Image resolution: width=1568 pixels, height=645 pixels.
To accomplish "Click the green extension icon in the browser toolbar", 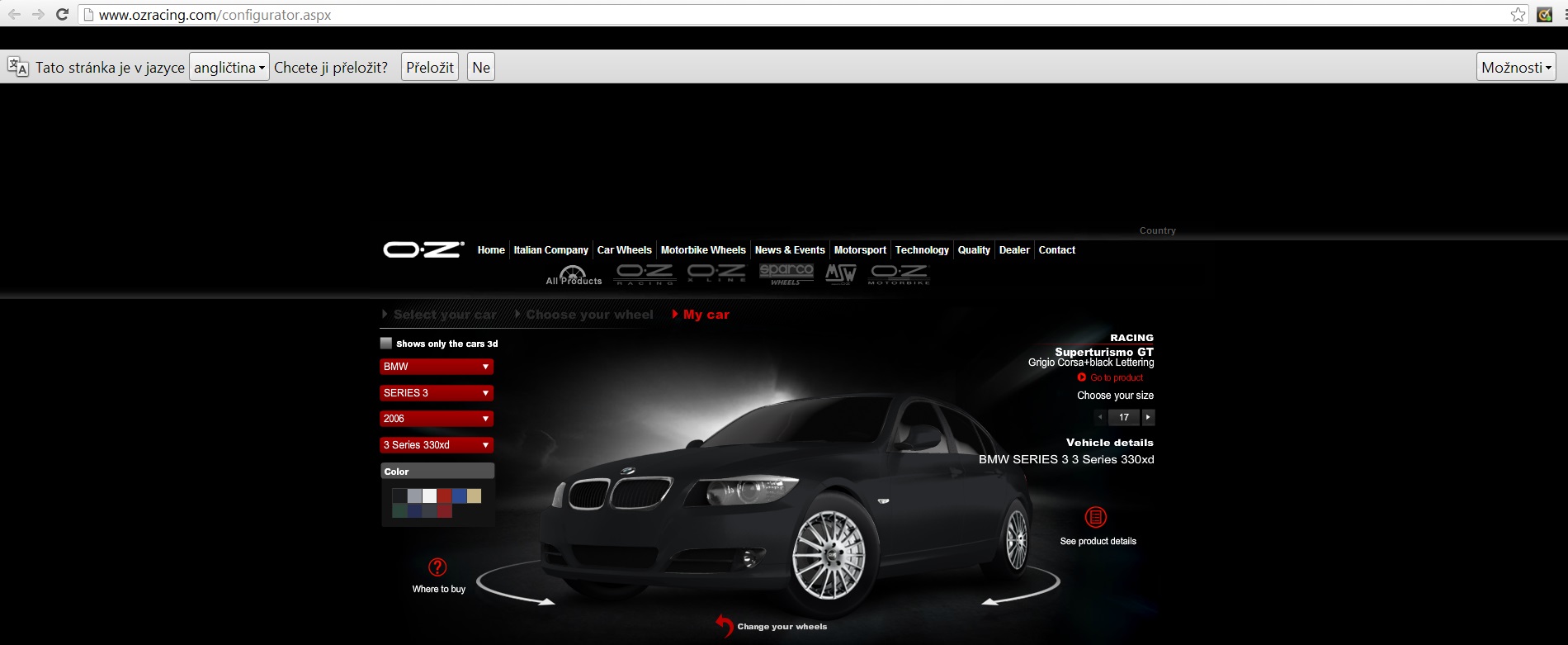I will 1544,14.
